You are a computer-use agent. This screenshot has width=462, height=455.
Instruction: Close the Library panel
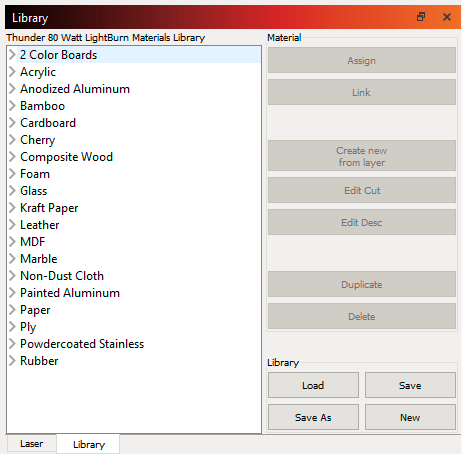(x=447, y=17)
